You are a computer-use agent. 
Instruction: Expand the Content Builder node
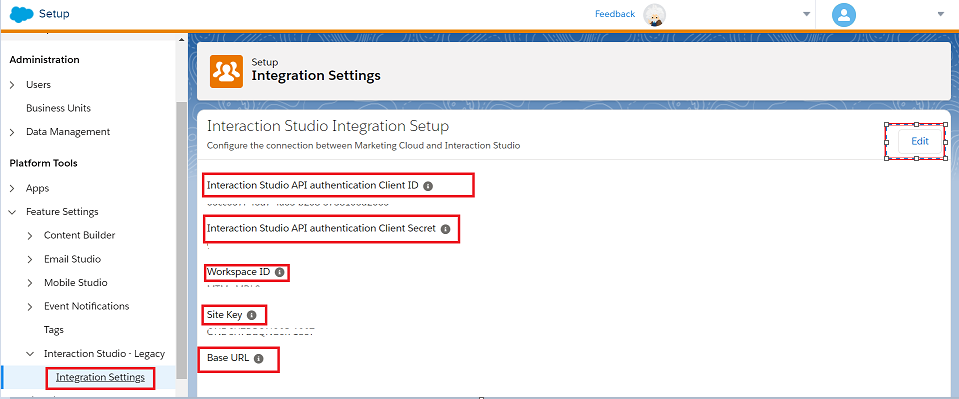point(30,236)
